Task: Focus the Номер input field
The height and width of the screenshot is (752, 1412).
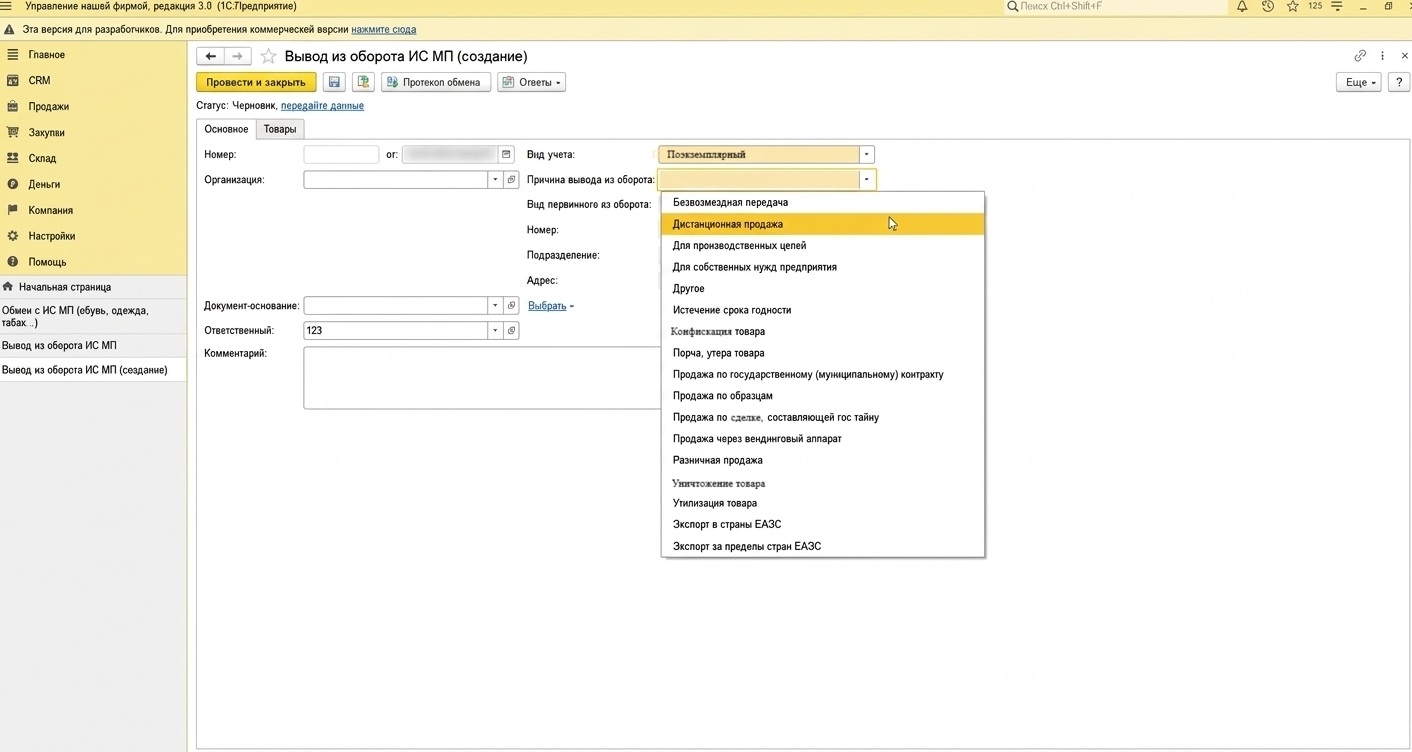Action: 341,155
